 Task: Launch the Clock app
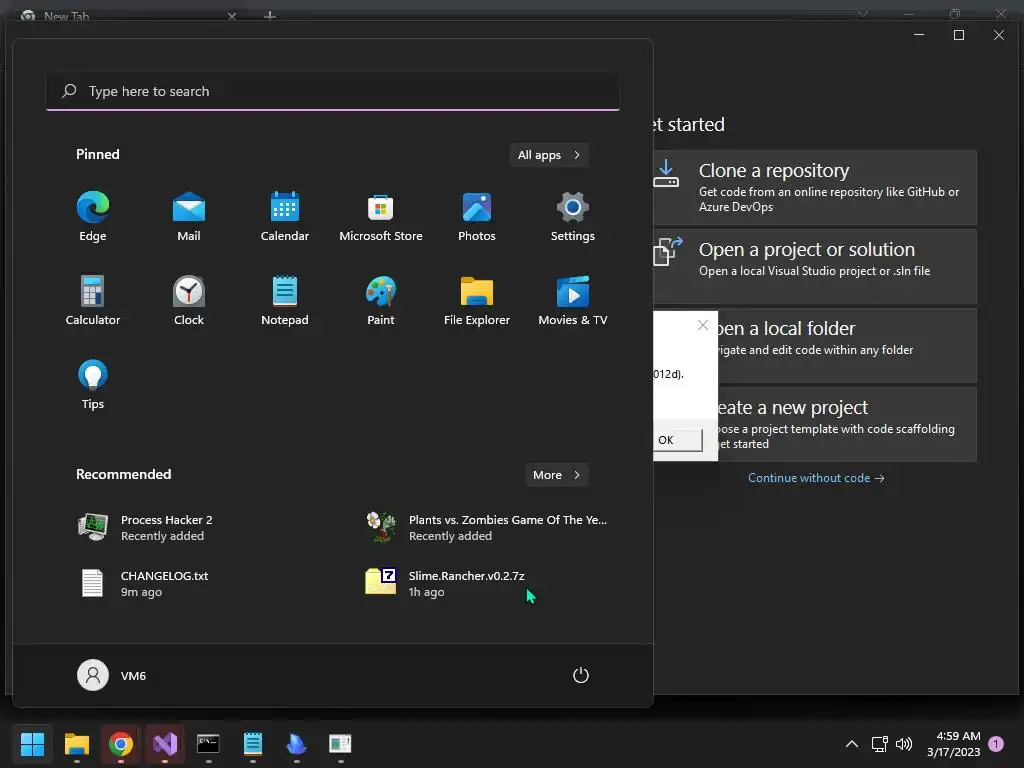189,301
